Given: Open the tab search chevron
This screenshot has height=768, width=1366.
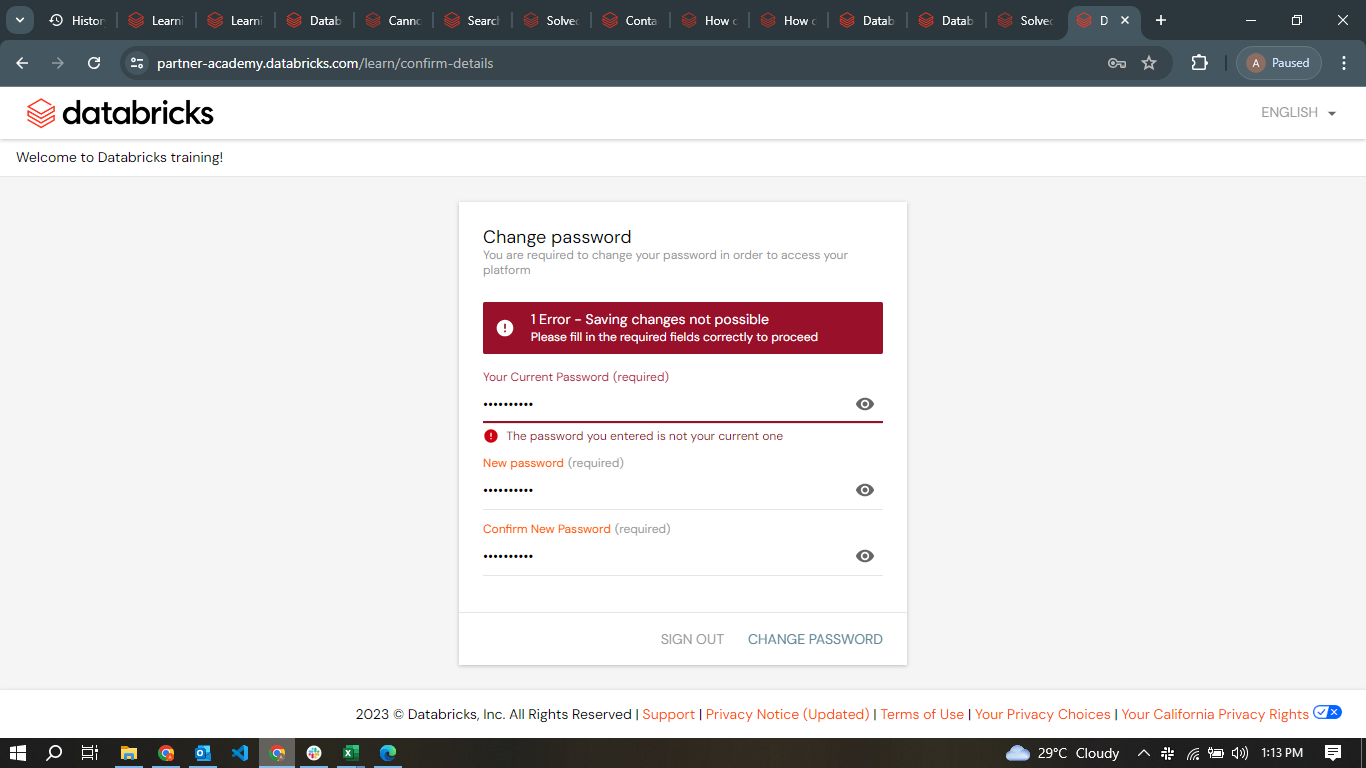Looking at the screenshot, I should [19, 19].
